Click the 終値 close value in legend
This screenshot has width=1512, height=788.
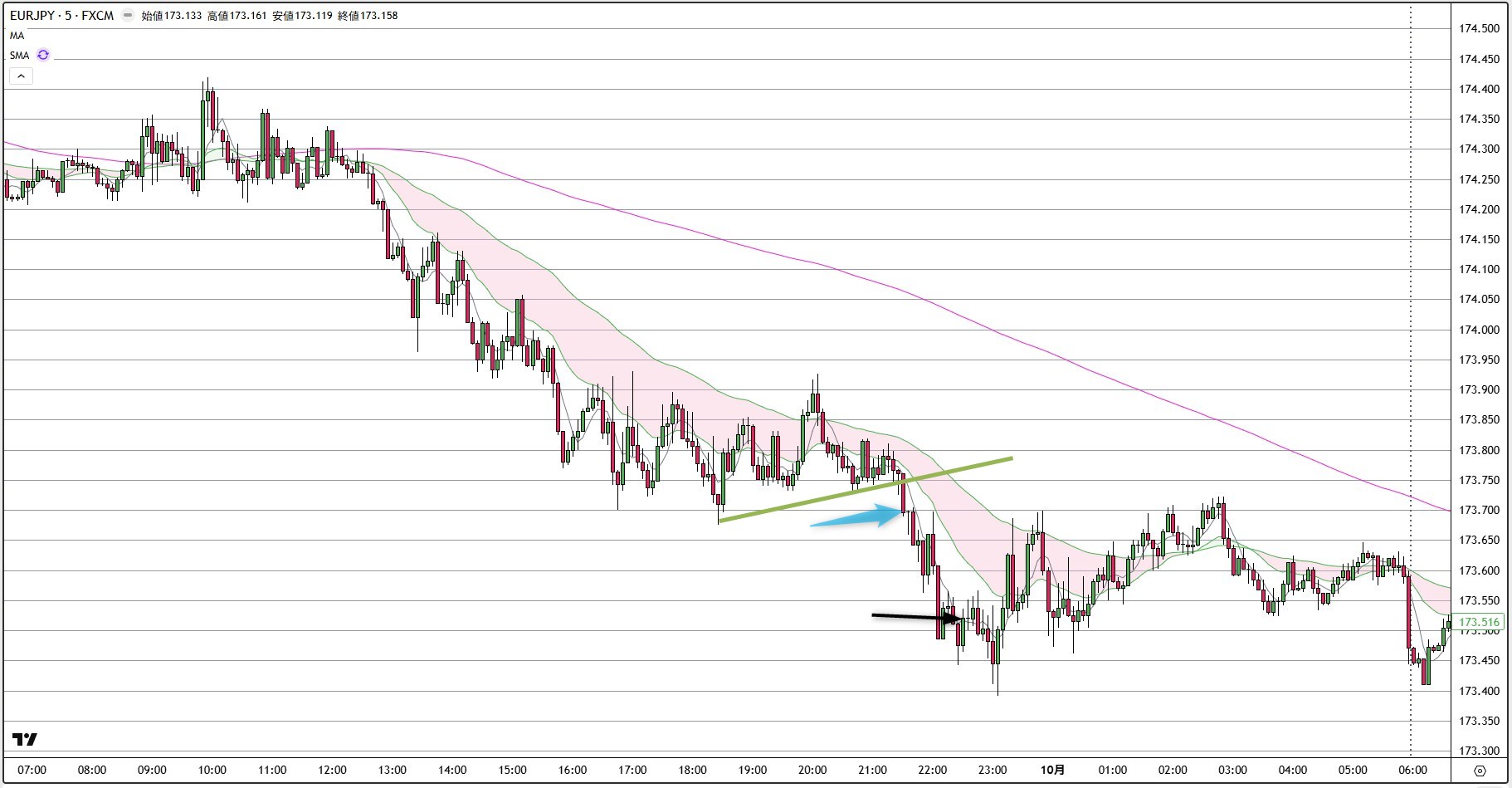(368, 15)
